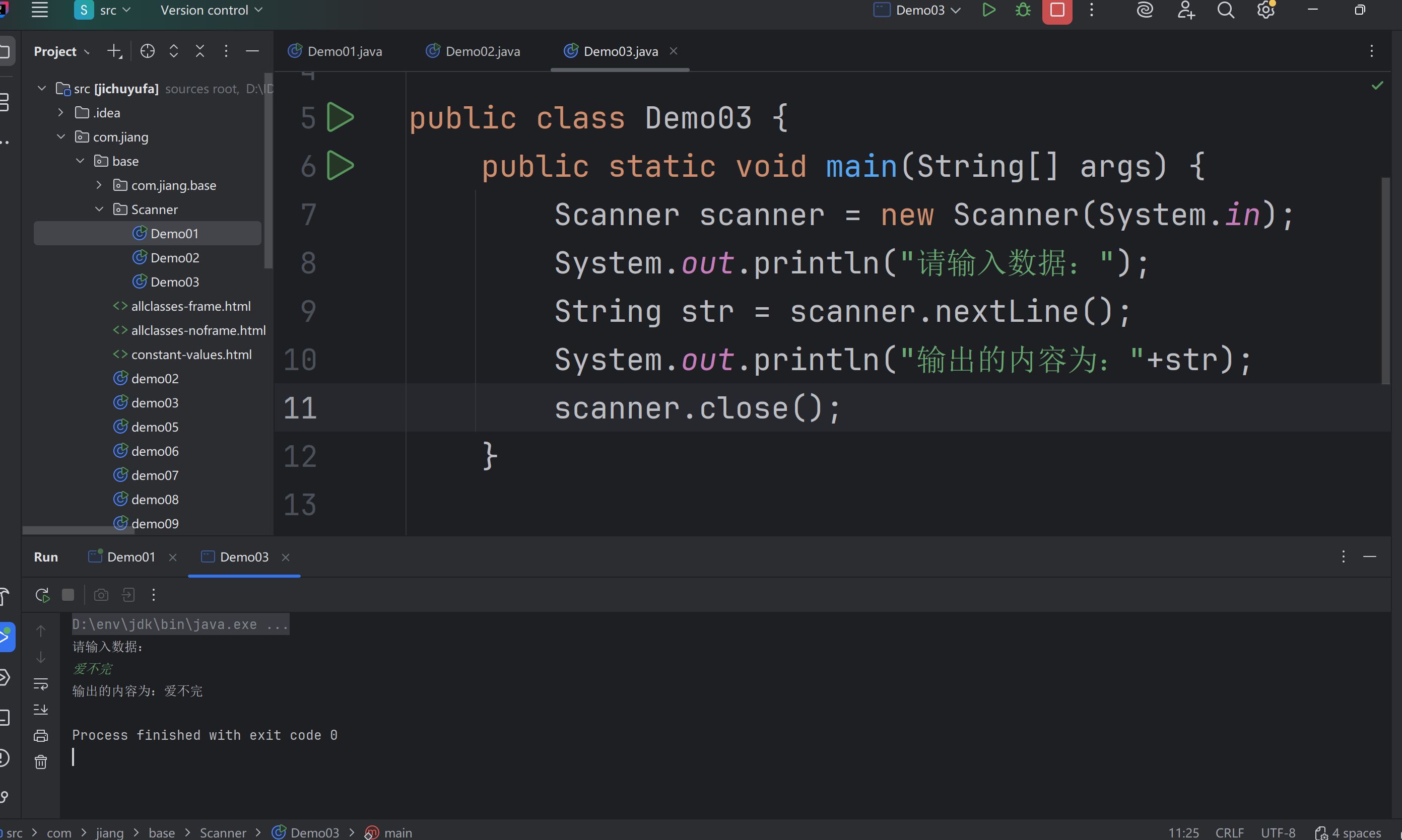Open allclasses-frame.html in project tree
Image resolution: width=1402 pixels, height=840 pixels.
tap(190, 306)
